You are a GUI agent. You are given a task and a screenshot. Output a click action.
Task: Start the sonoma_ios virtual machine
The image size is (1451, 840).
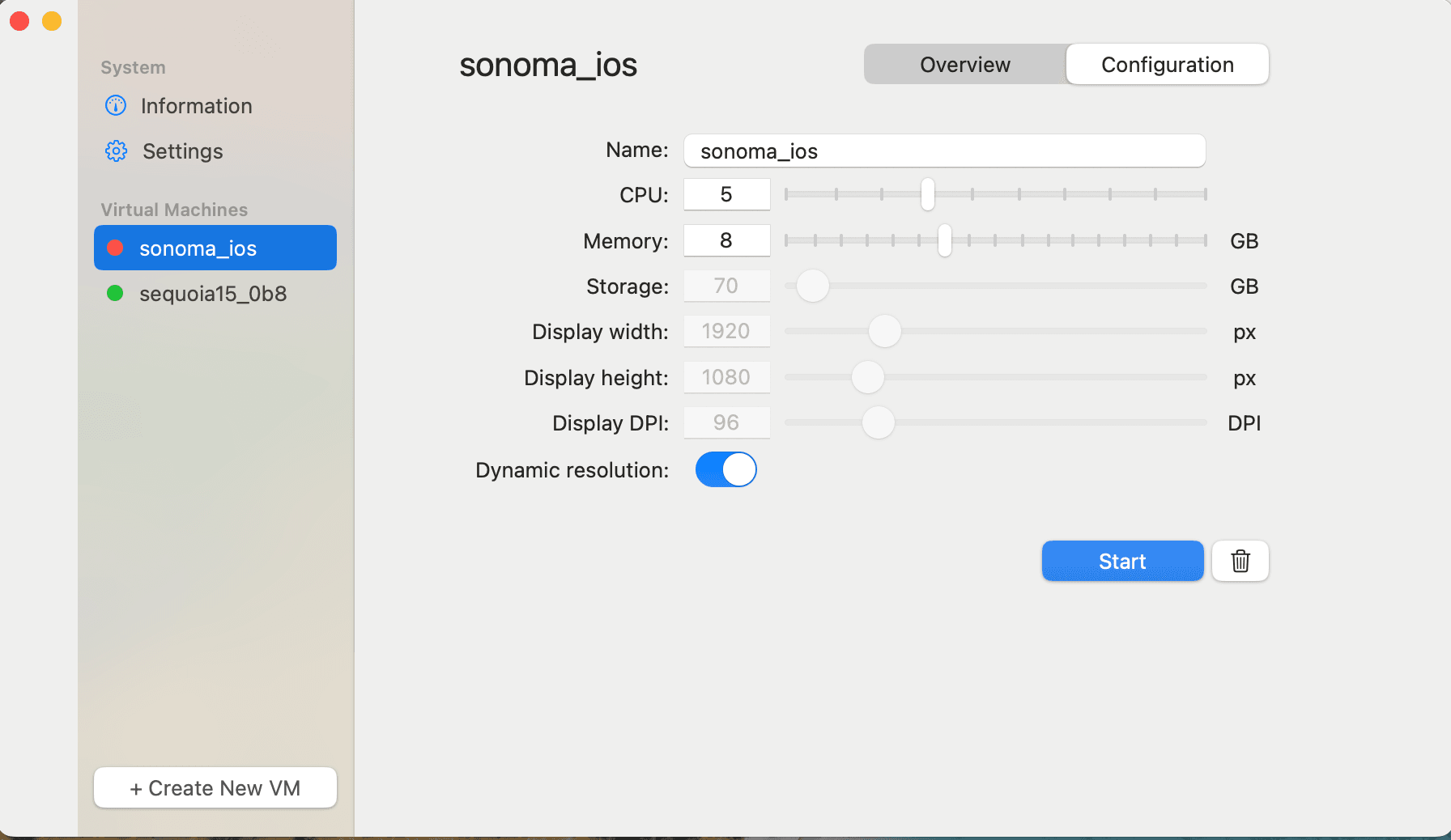[x=1122, y=561]
